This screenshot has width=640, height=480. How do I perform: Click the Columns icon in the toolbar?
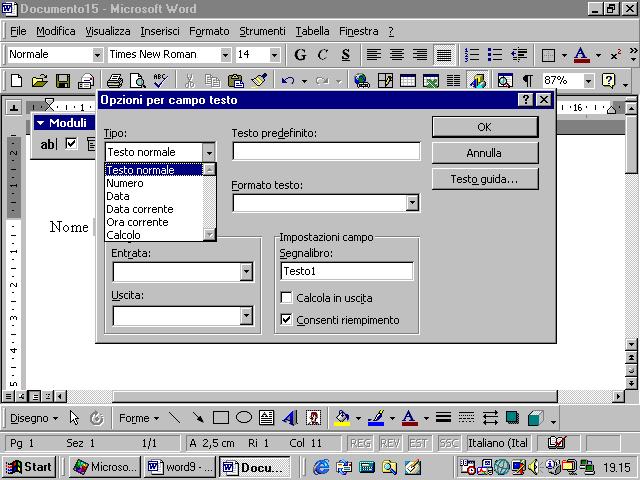pos(453,81)
